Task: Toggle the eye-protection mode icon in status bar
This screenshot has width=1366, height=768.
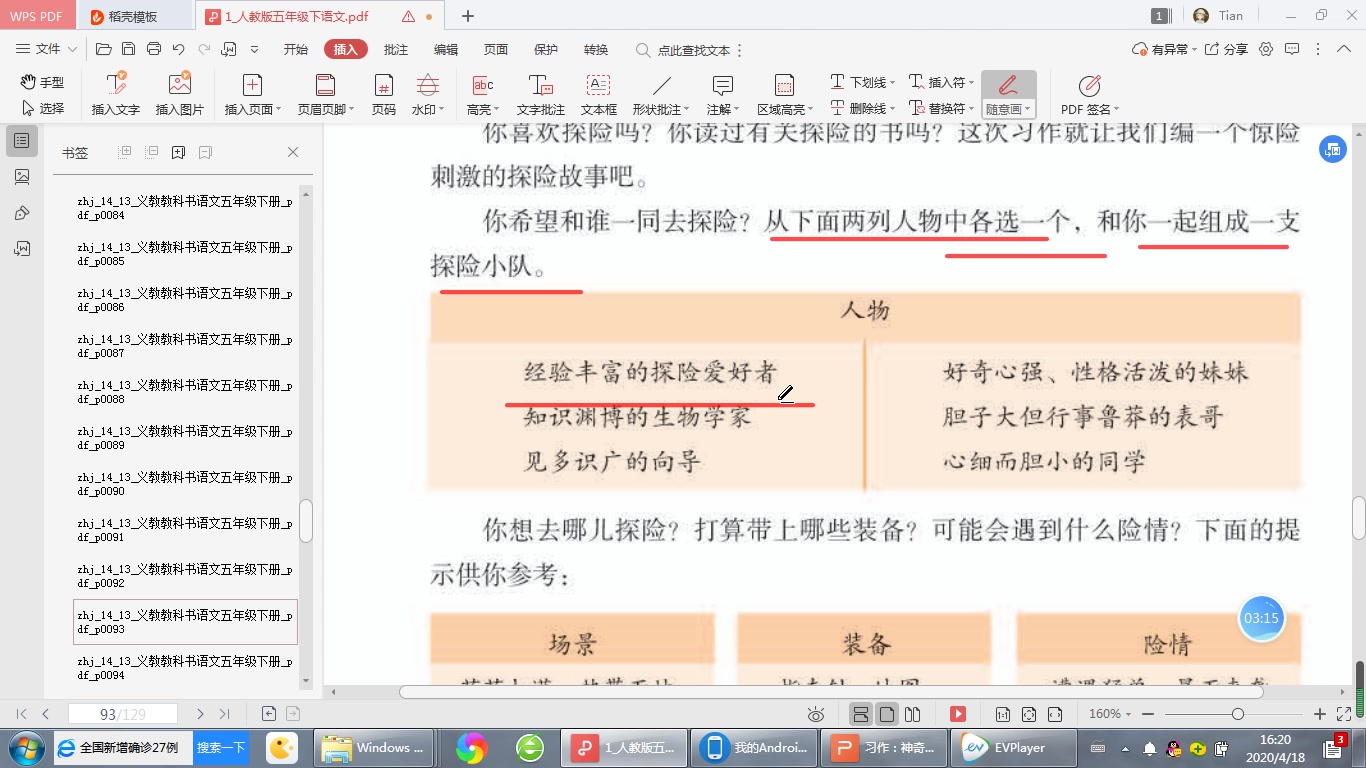Action: point(816,714)
